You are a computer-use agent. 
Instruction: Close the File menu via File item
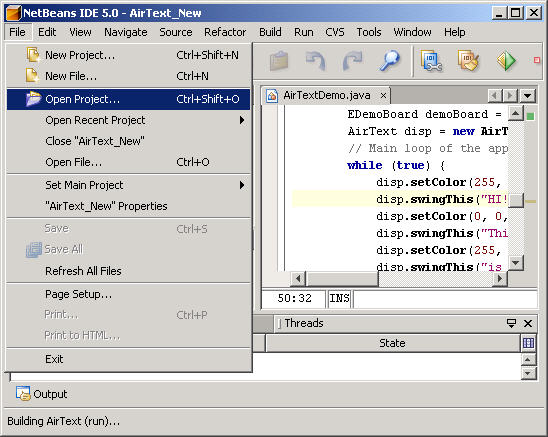(x=17, y=32)
